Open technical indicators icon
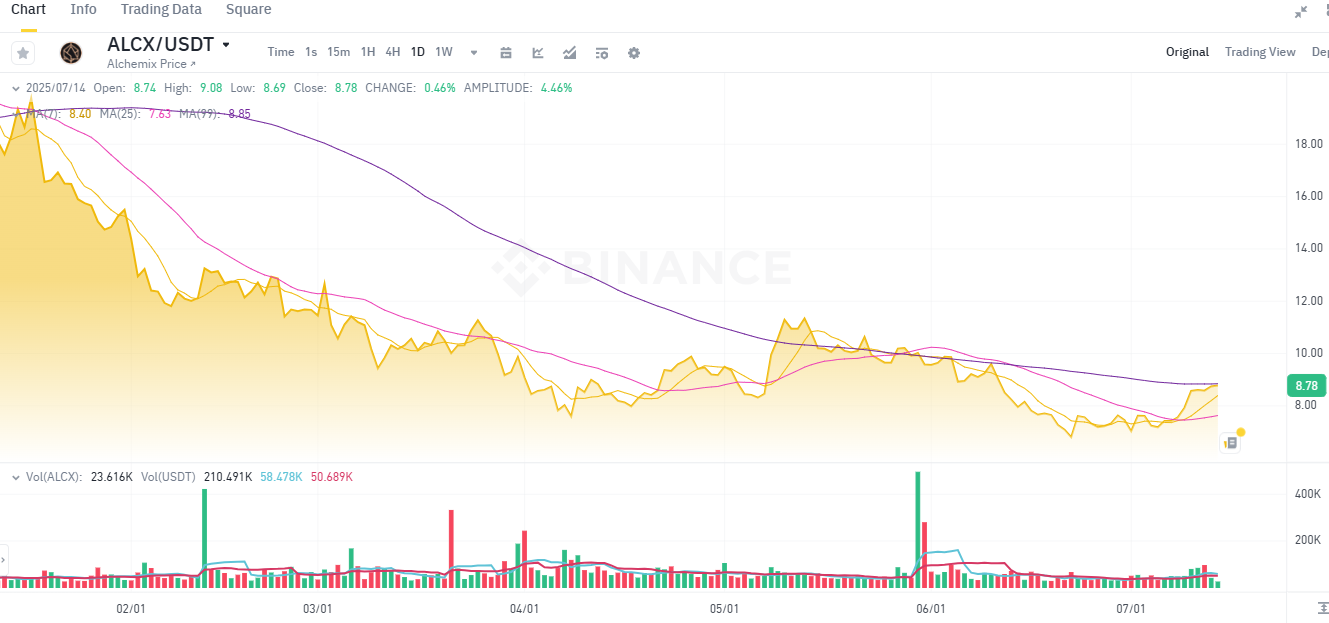Screen dimensions: 1329x623 (570, 53)
